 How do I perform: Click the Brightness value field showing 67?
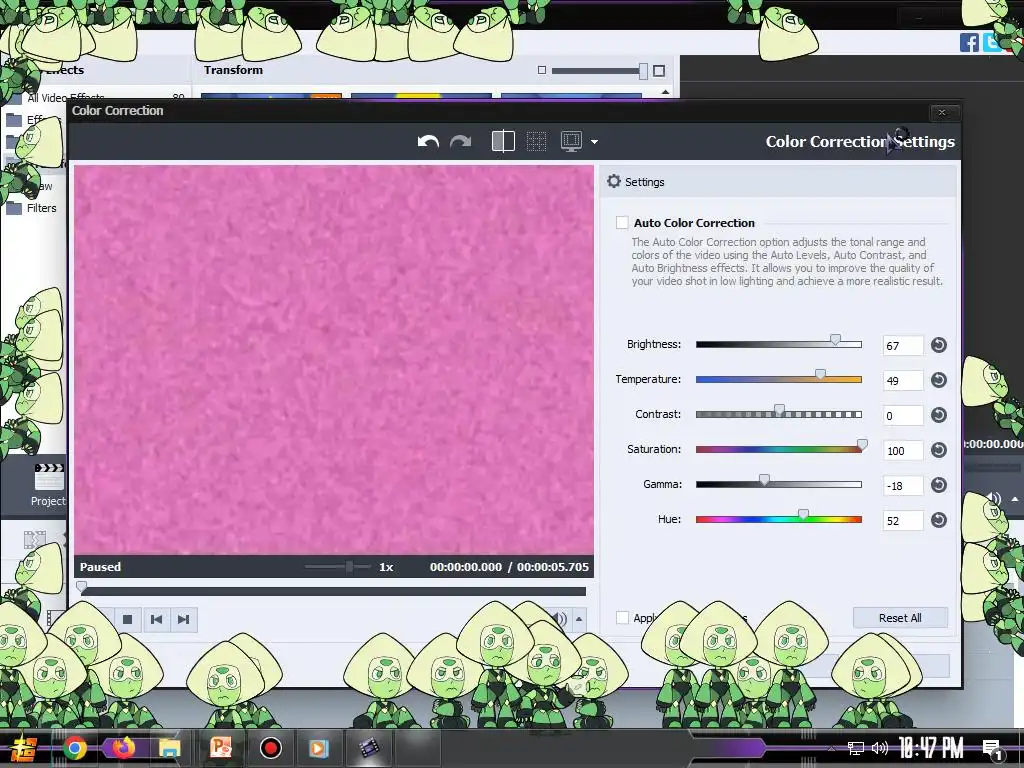(903, 345)
